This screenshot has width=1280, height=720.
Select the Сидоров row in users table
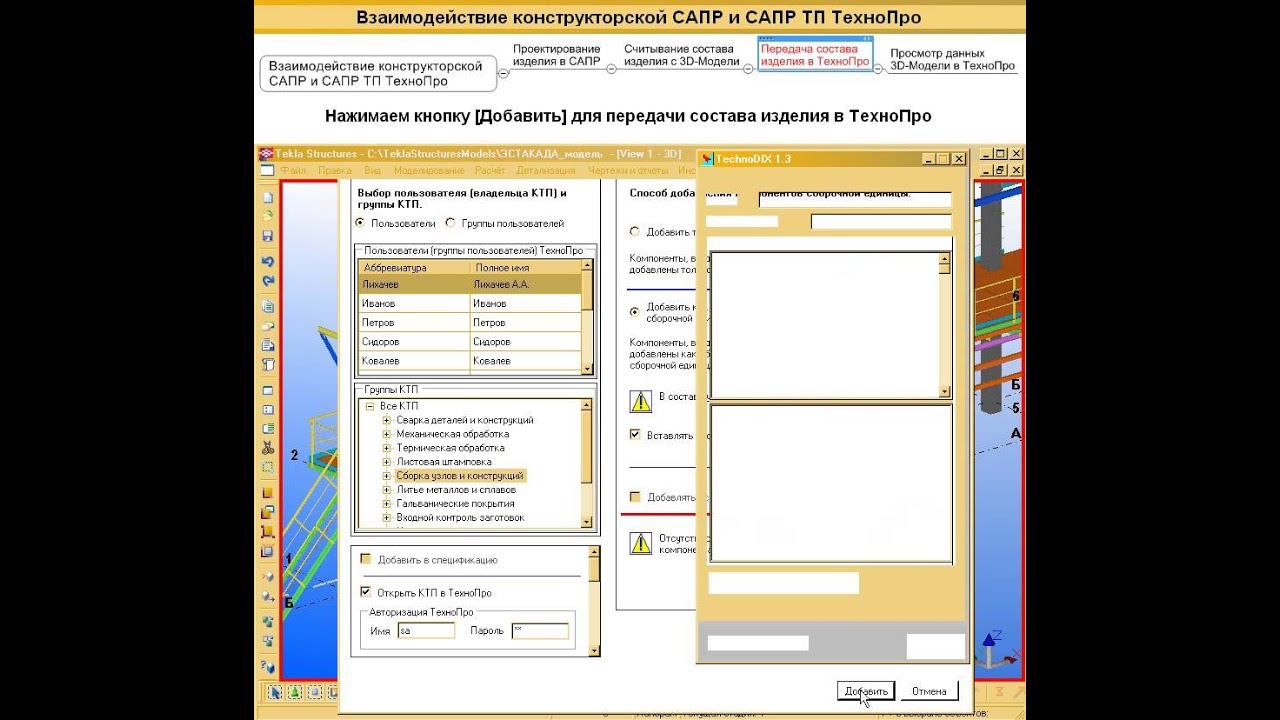[x=470, y=341]
